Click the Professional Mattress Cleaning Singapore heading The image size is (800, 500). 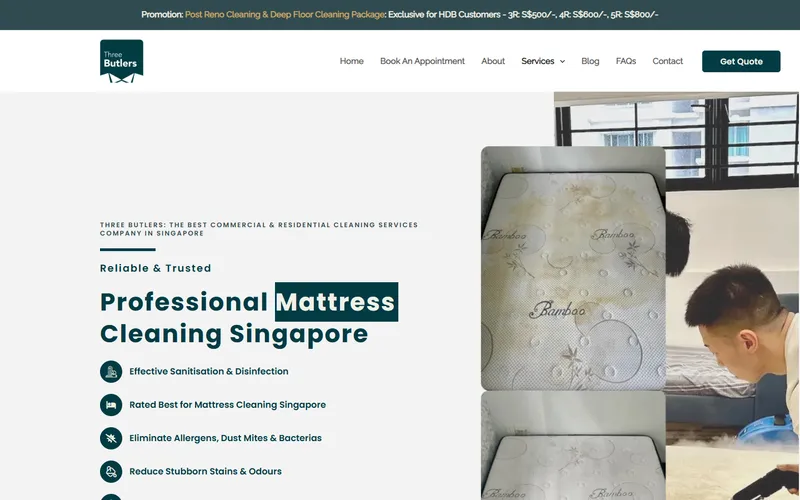point(249,317)
